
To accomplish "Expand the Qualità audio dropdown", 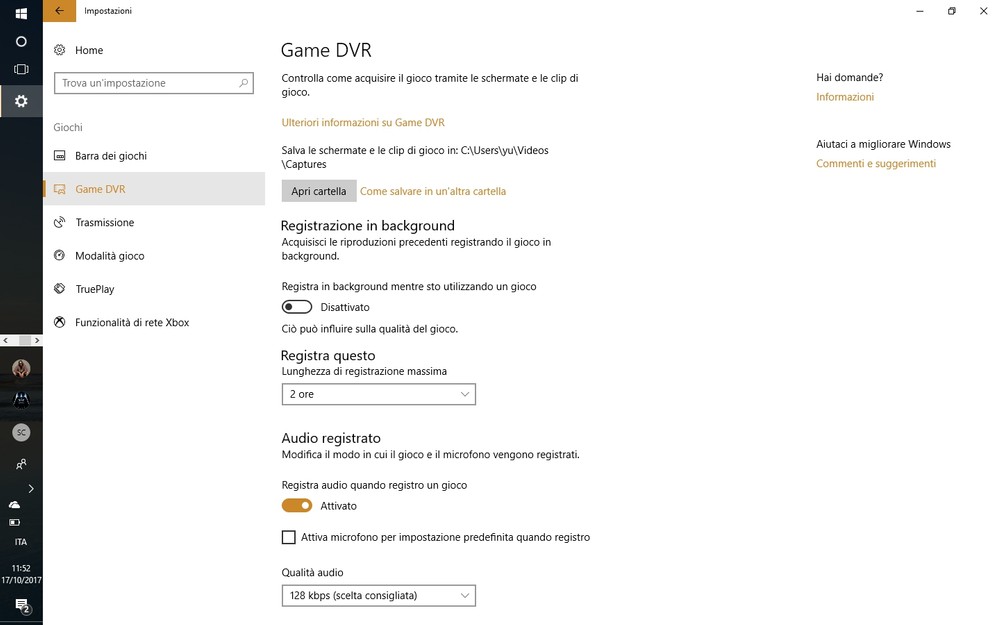I will point(378,596).
